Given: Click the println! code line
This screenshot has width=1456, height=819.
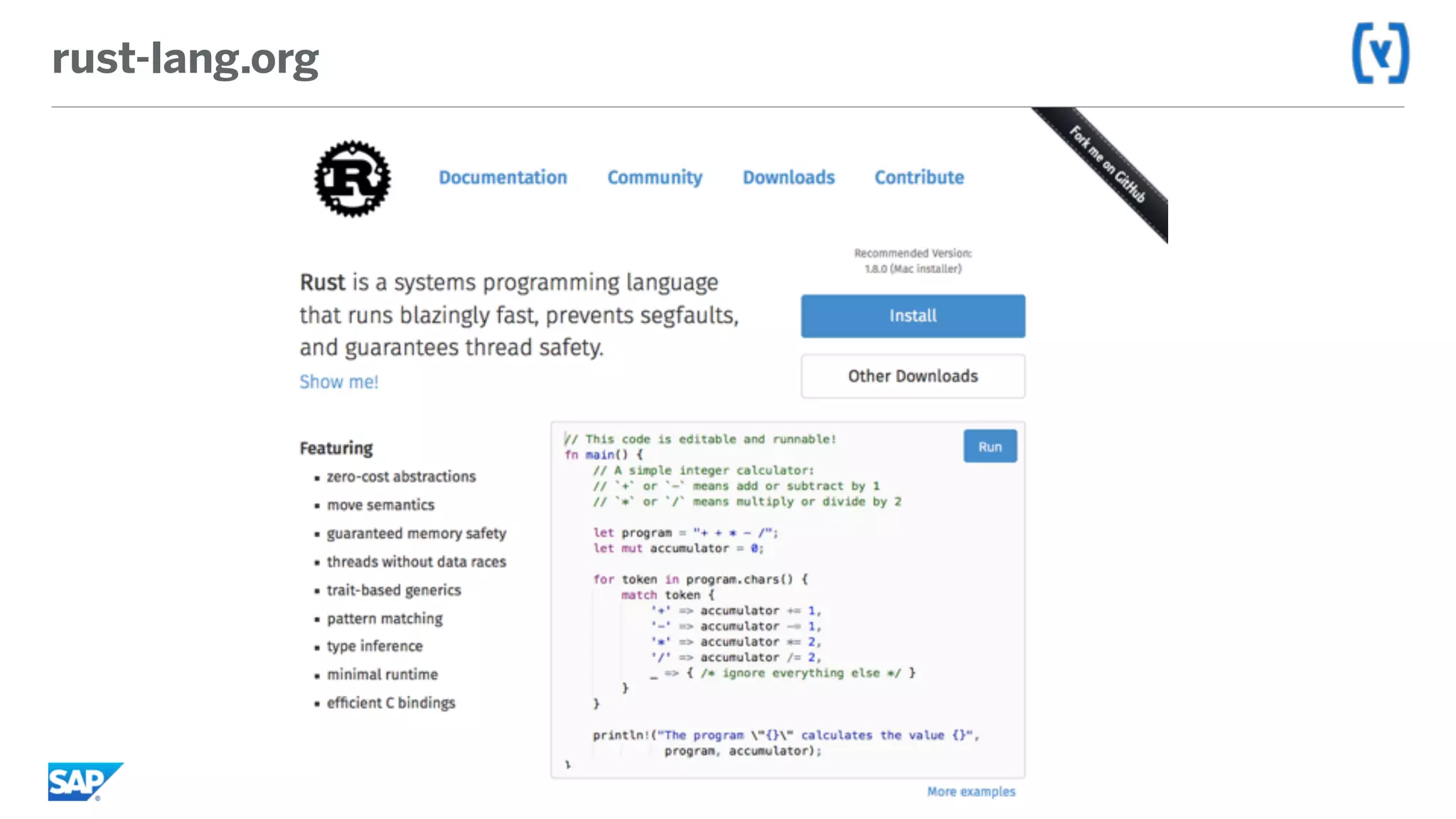Looking at the screenshot, I should pos(786,735).
